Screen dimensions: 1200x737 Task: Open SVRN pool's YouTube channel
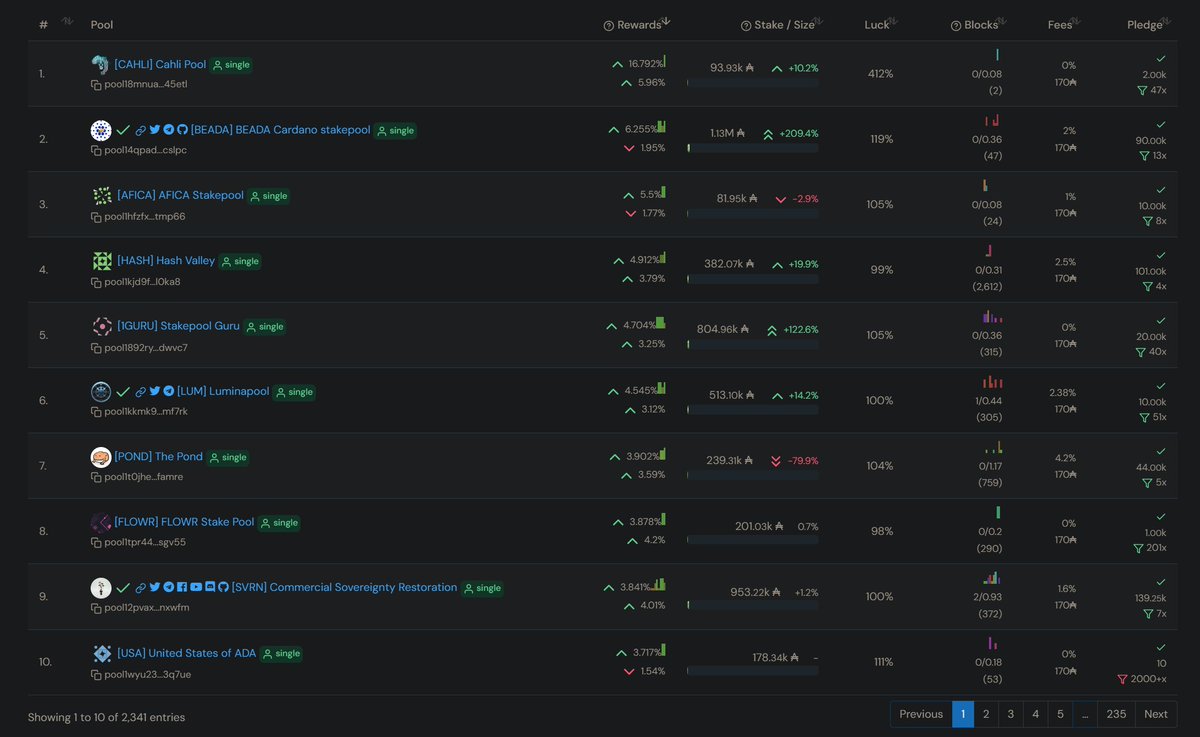click(195, 587)
